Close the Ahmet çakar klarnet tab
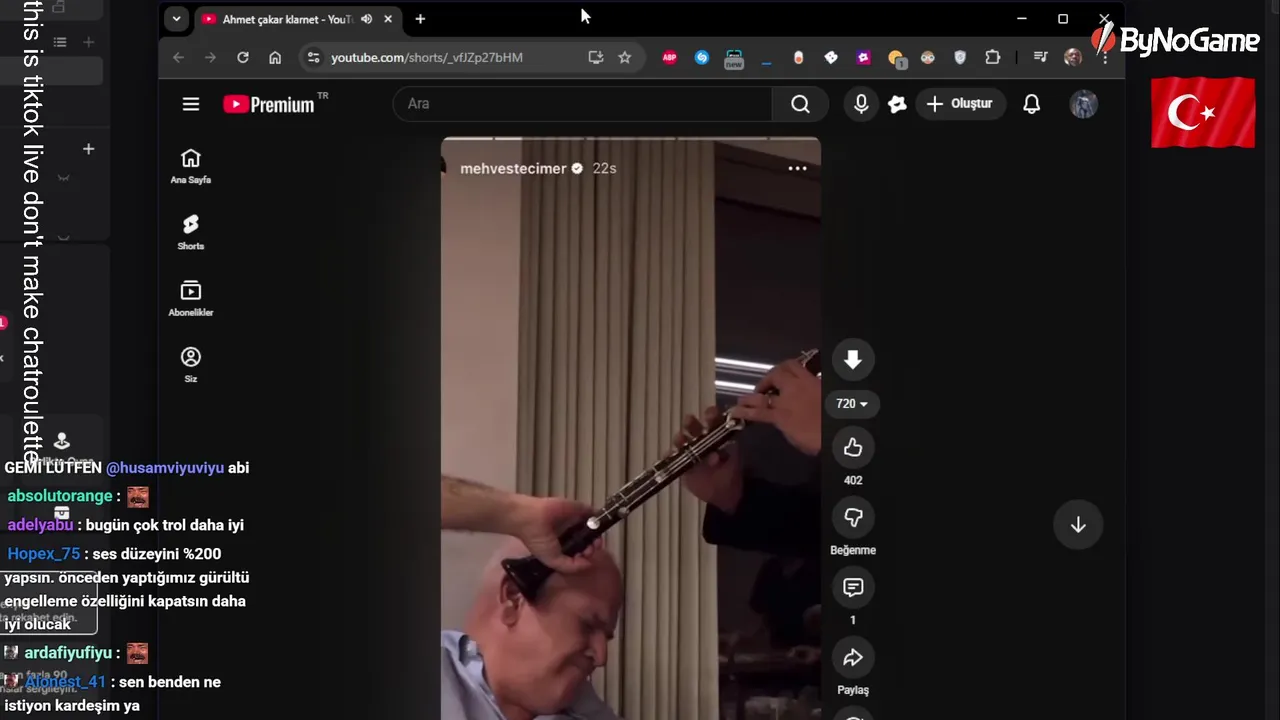The height and width of the screenshot is (720, 1280). point(388,19)
